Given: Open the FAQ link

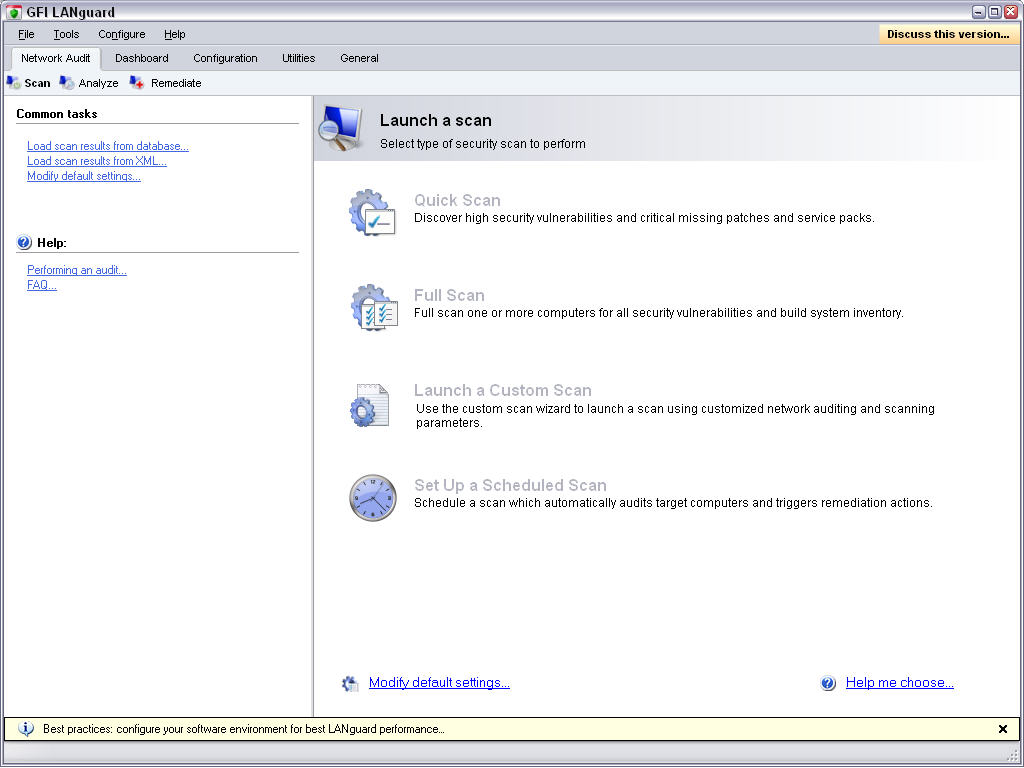Looking at the screenshot, I should pyautogui.click(x=42, y=285).
